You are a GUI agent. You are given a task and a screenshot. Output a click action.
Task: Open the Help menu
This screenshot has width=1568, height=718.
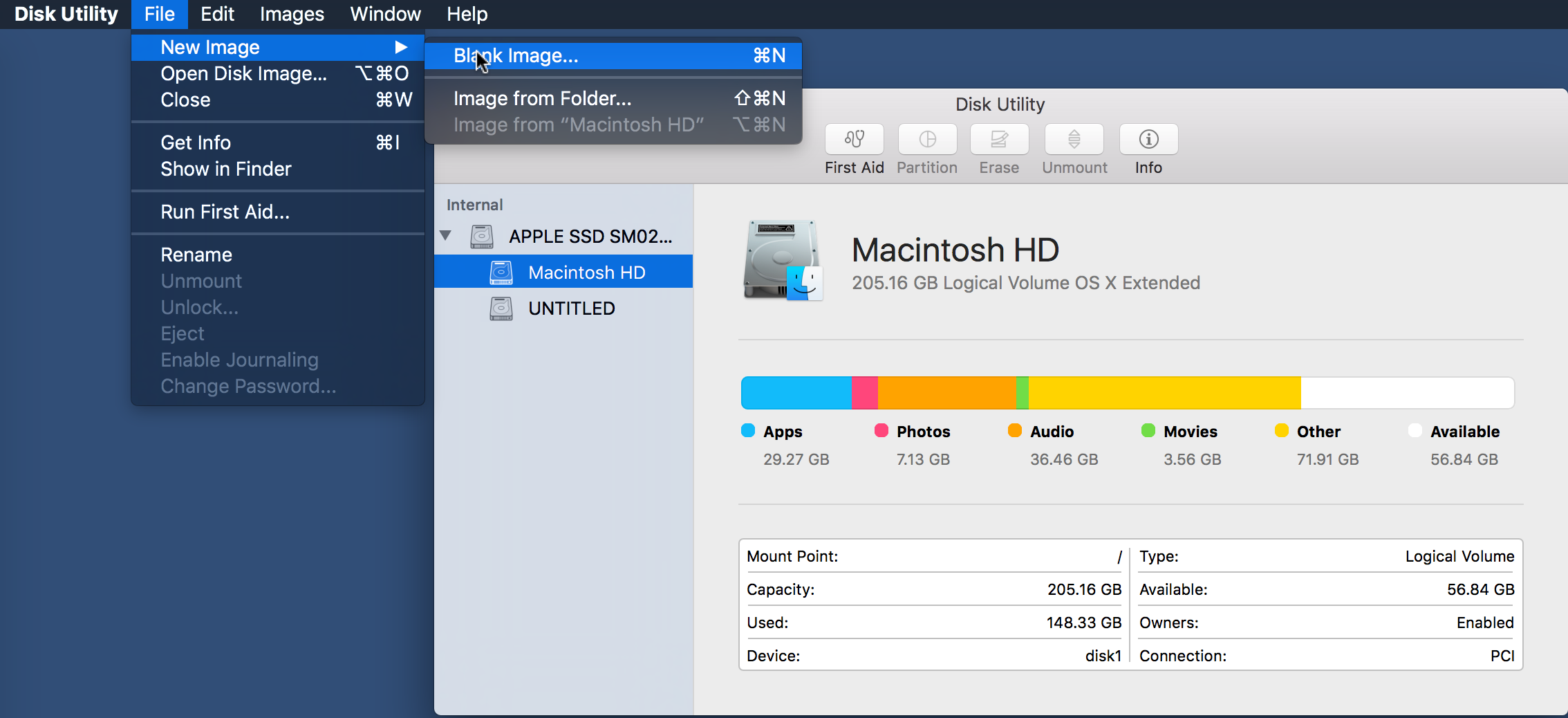(x=467, y=14)
